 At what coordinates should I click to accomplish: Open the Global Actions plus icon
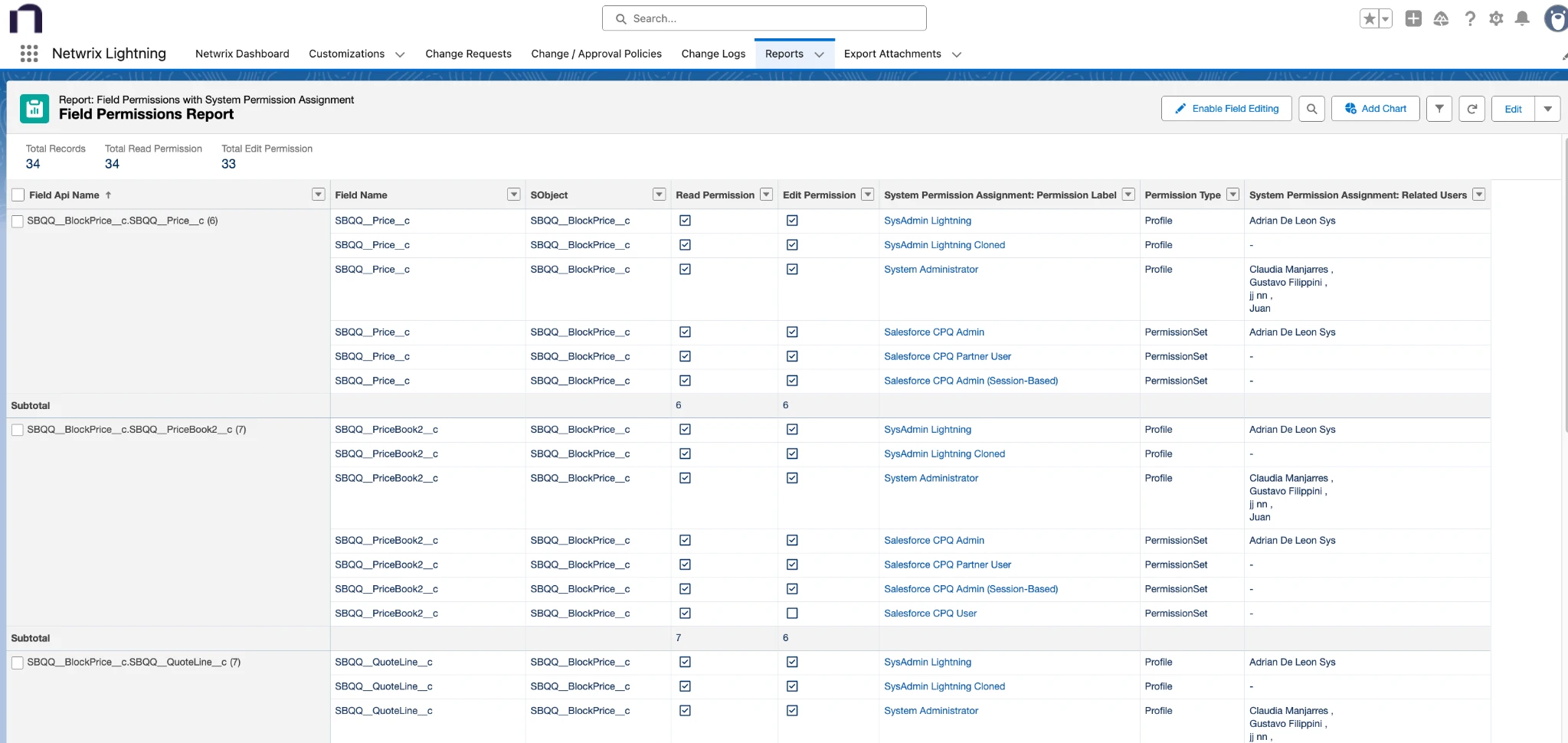click(x=1413, y=18)
